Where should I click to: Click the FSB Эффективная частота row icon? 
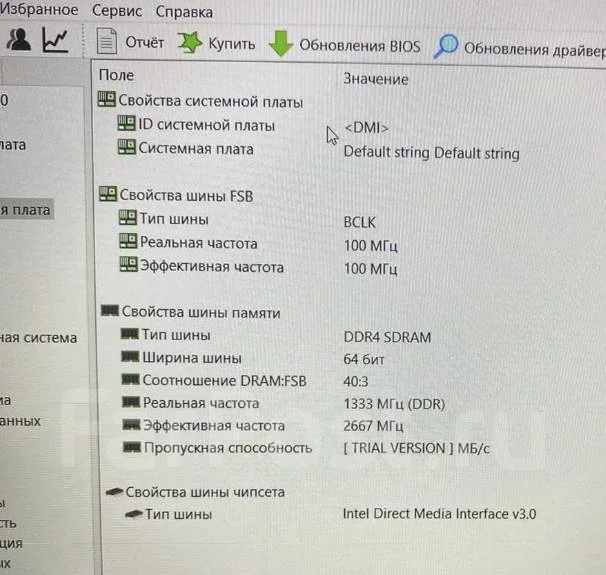click(x=129, y=264)
